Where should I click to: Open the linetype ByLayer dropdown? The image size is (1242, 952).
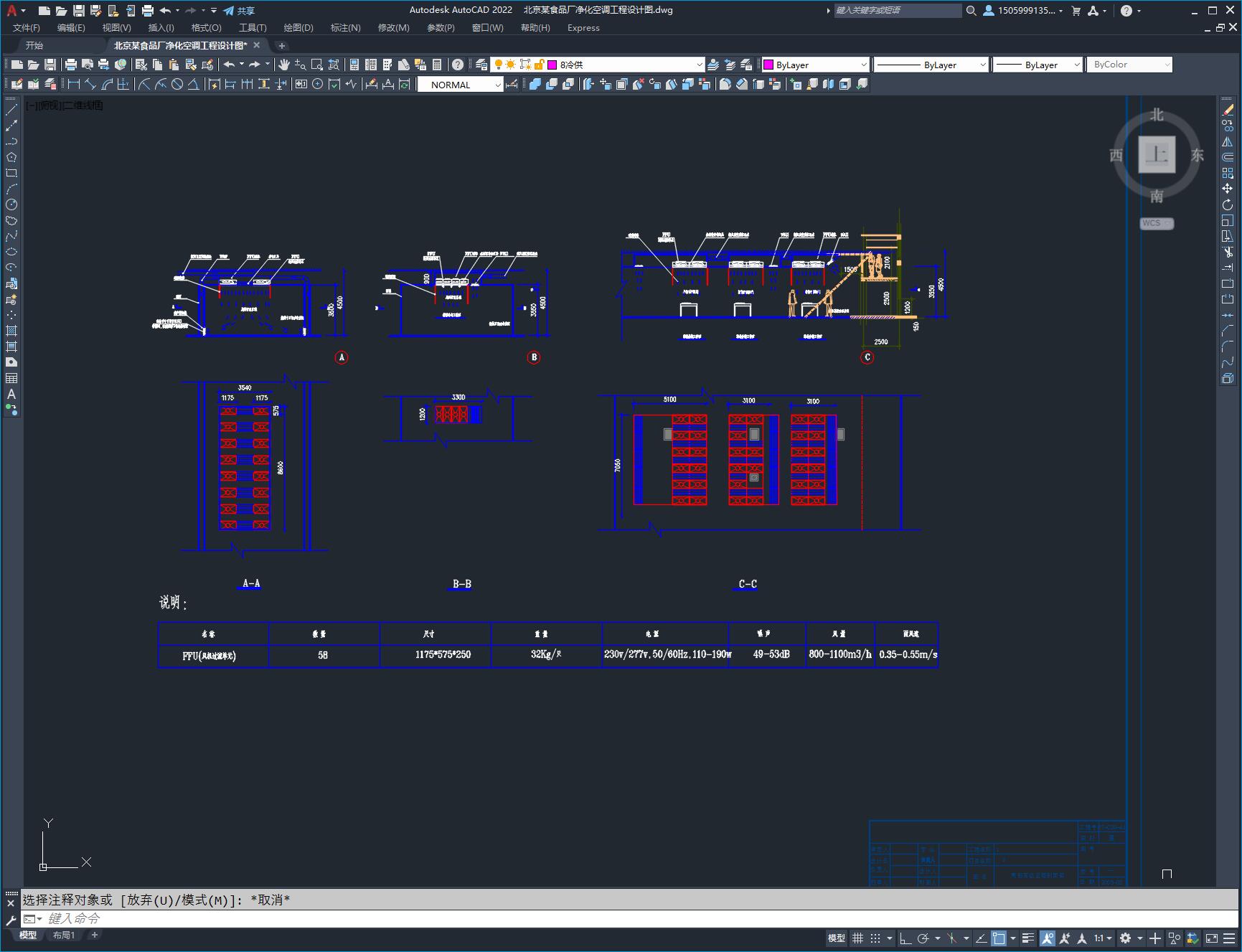[931, 65]
